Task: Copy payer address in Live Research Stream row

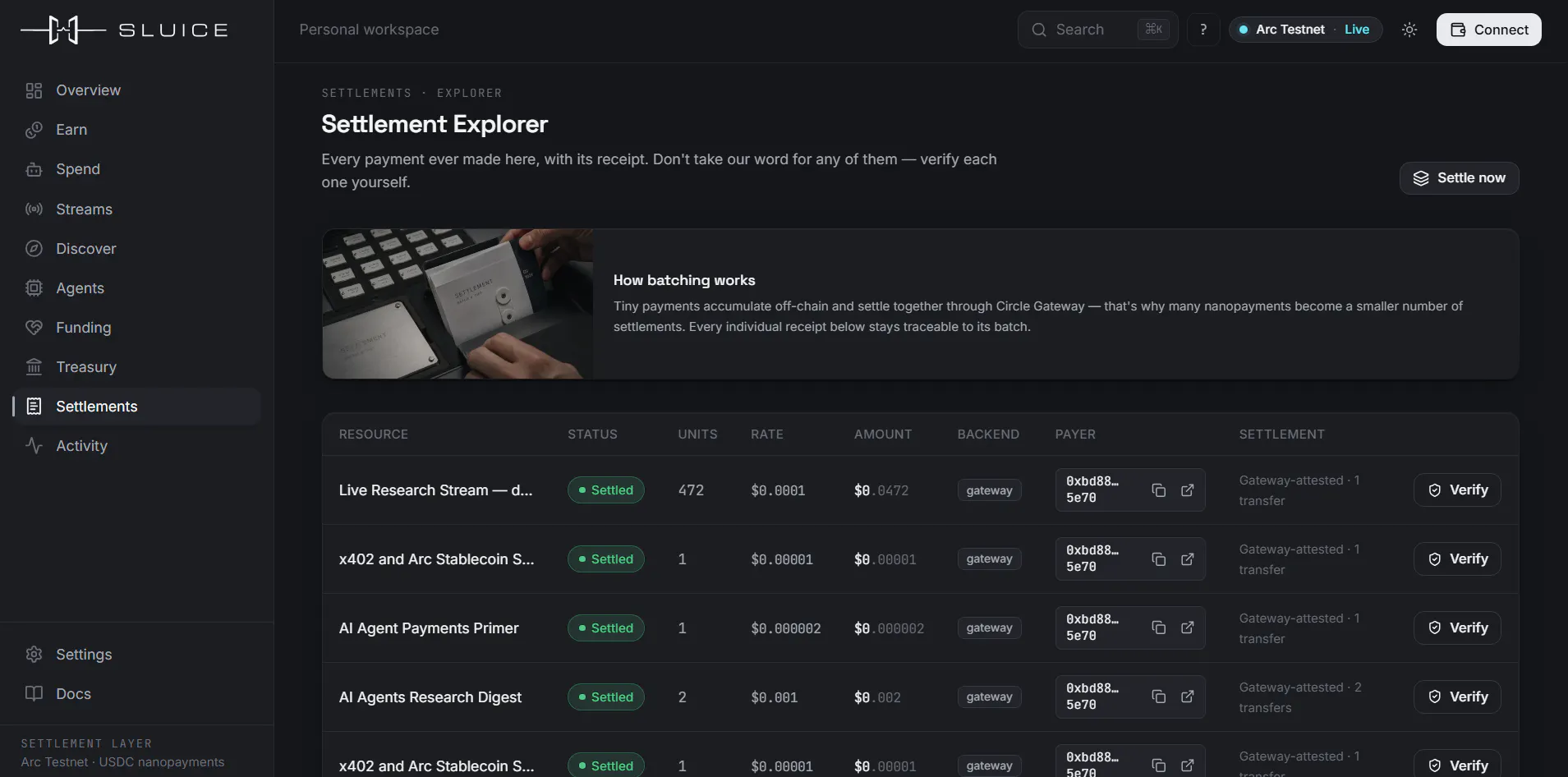Action: pyautogui.click(x=1159, y=490)
